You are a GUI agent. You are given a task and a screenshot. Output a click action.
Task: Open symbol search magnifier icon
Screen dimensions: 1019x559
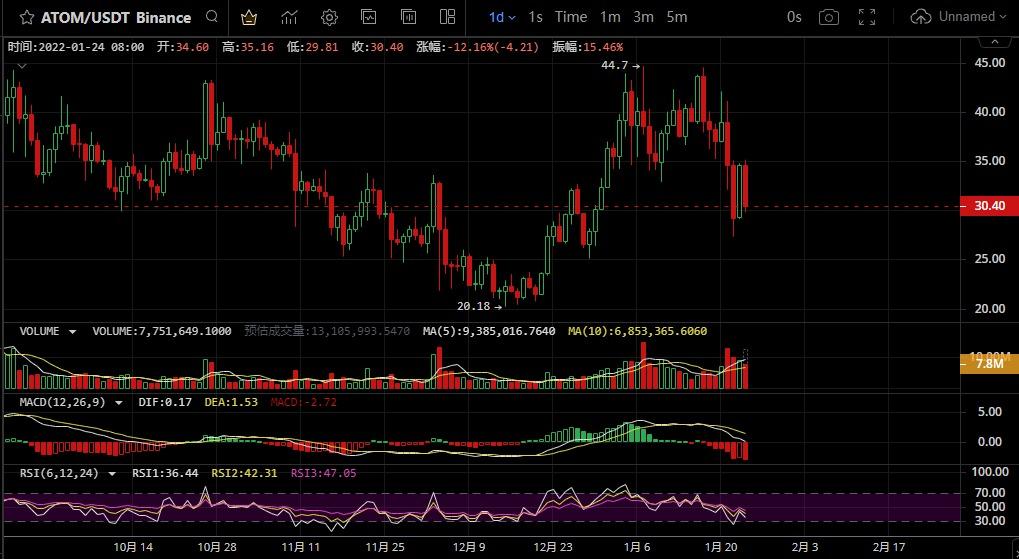tap(211, 17)
